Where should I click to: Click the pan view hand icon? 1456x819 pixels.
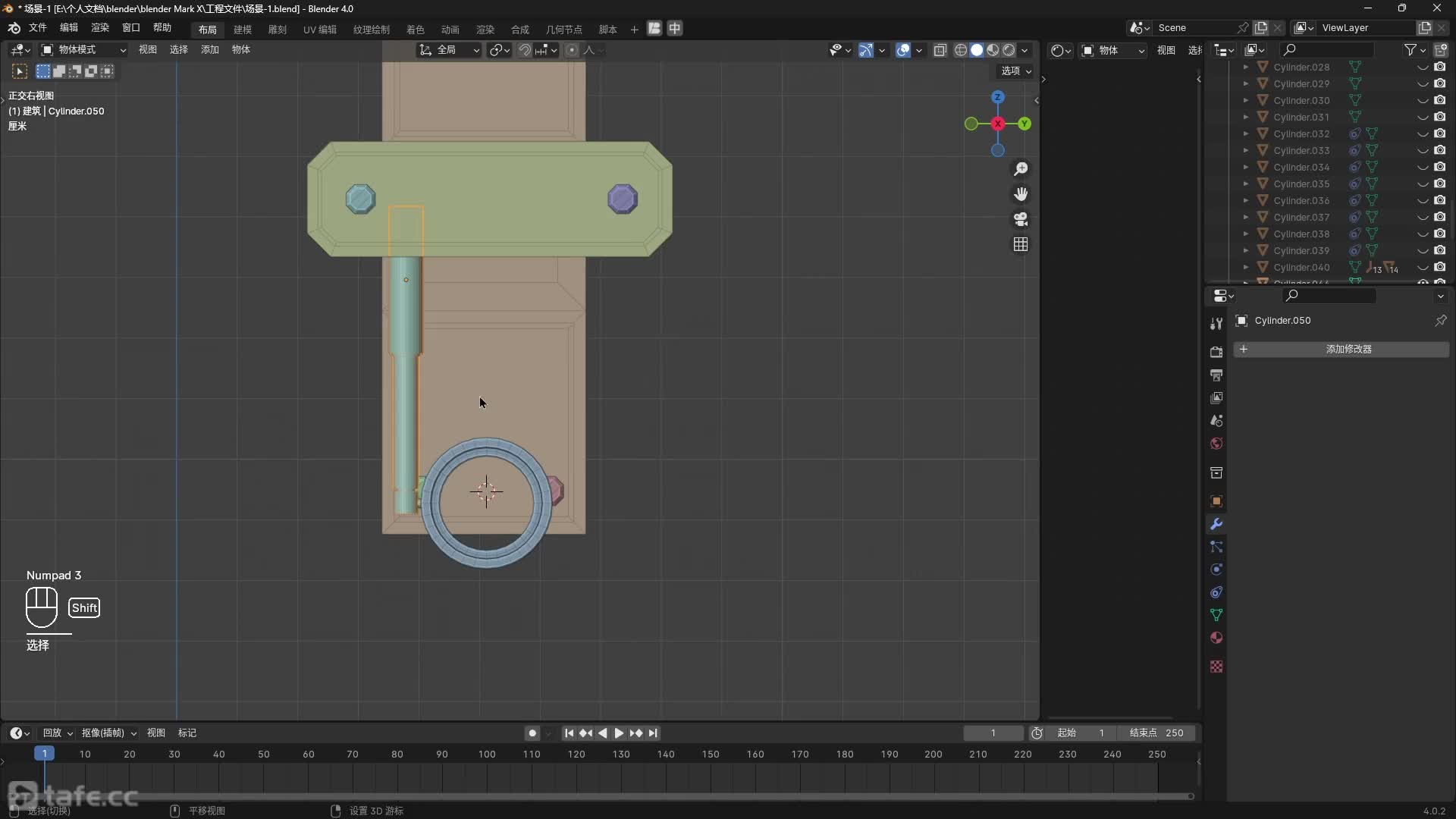[x=1021, y=194]
